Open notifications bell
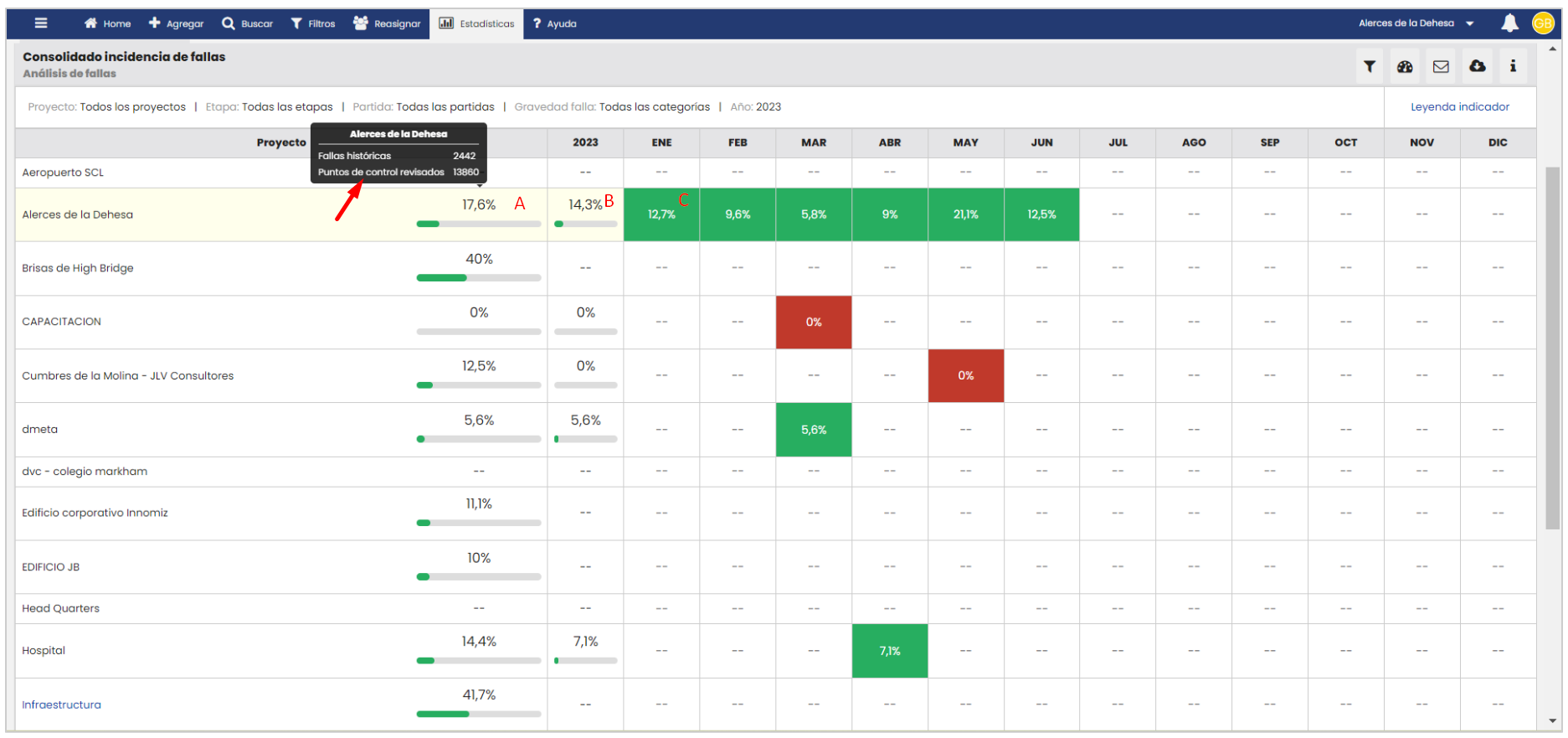Screen dimensions: 1568x738 coord(1509,23)
